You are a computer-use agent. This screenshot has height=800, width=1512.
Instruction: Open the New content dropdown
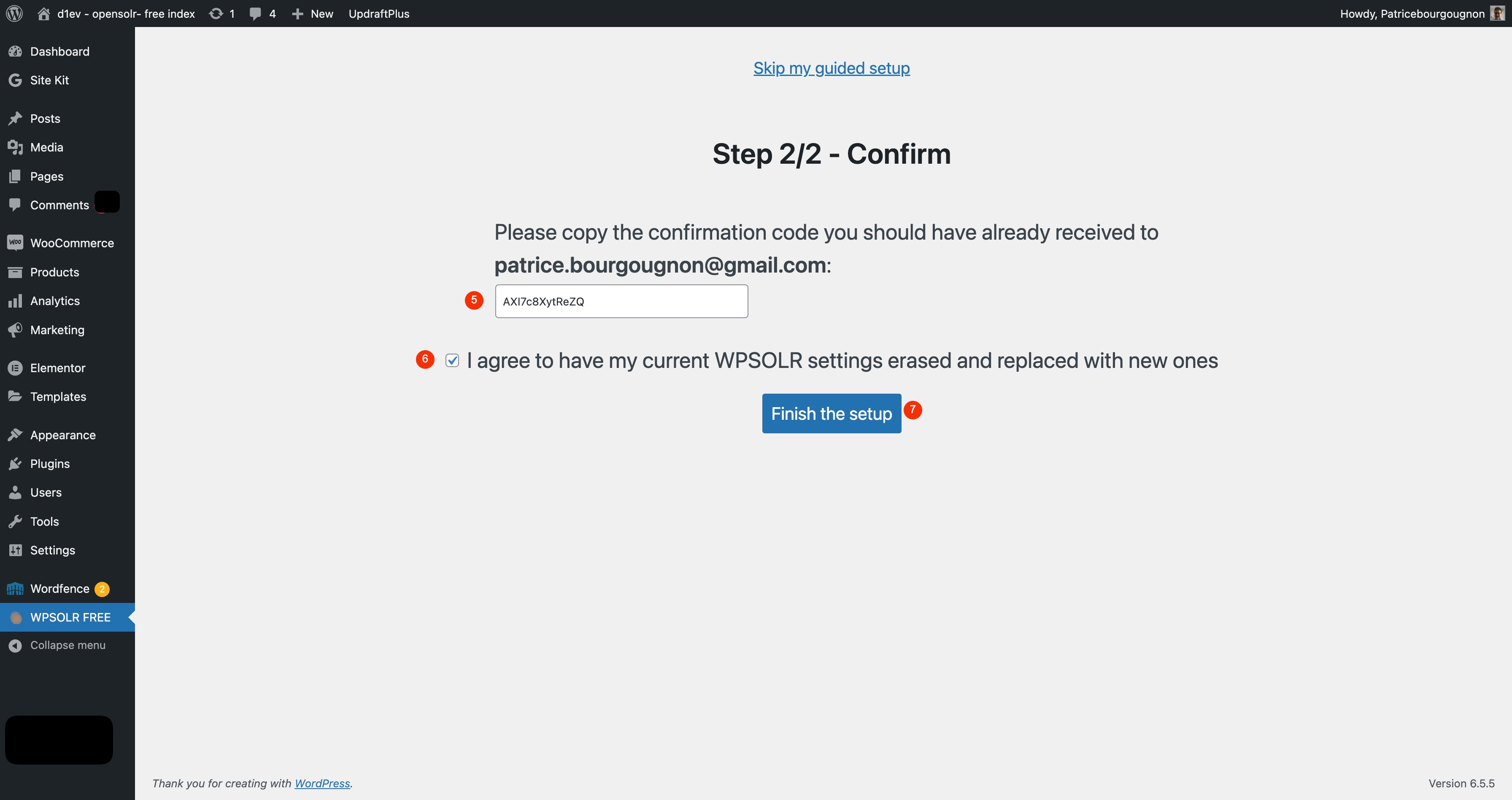click(x=313, y=14)
